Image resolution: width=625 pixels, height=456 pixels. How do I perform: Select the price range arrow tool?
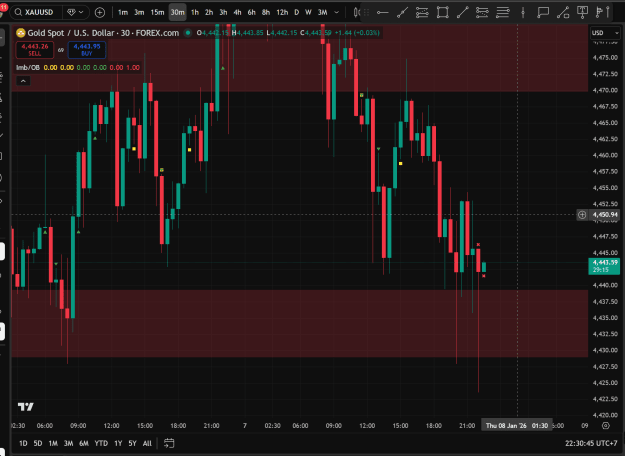coord(563,12)
